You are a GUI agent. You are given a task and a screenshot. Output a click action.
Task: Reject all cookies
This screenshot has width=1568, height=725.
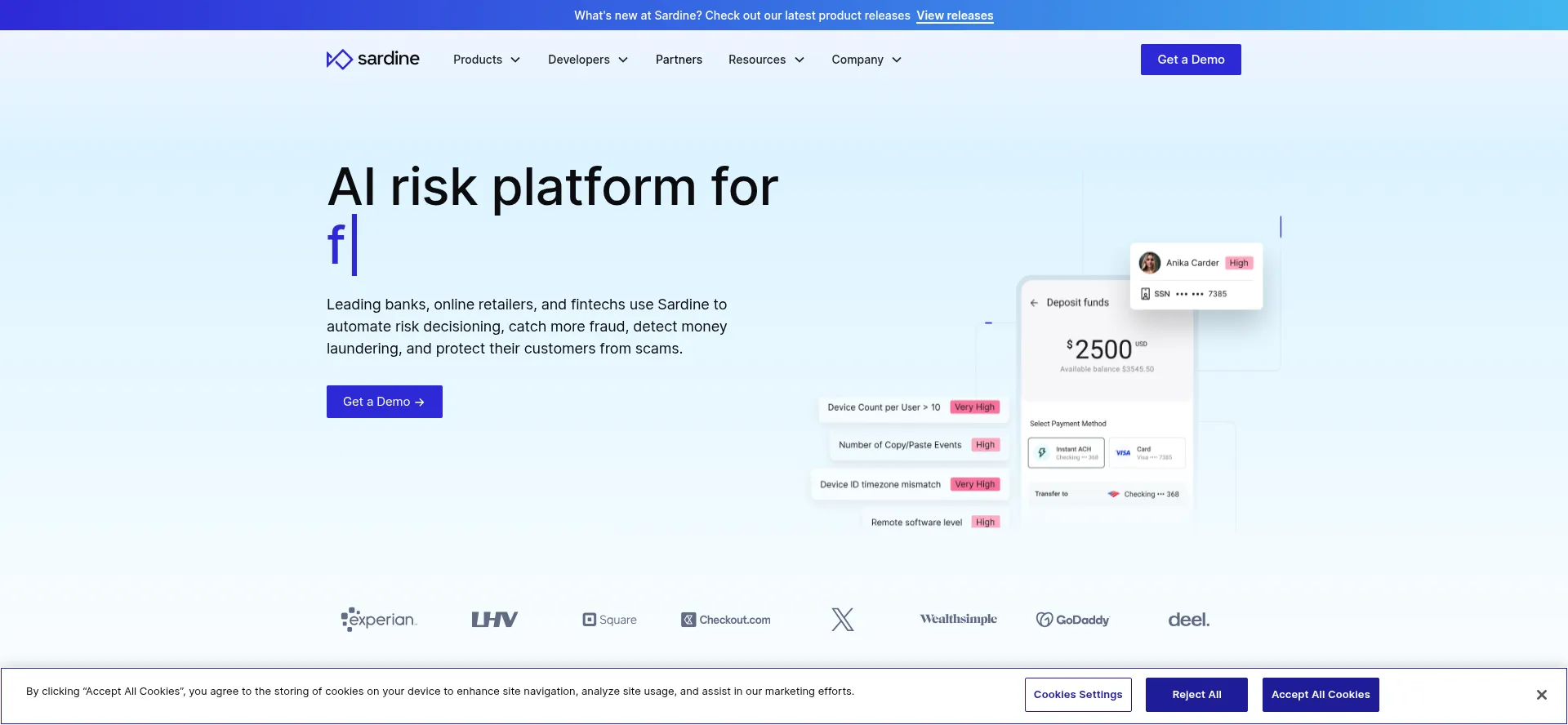pos(1196,695)
